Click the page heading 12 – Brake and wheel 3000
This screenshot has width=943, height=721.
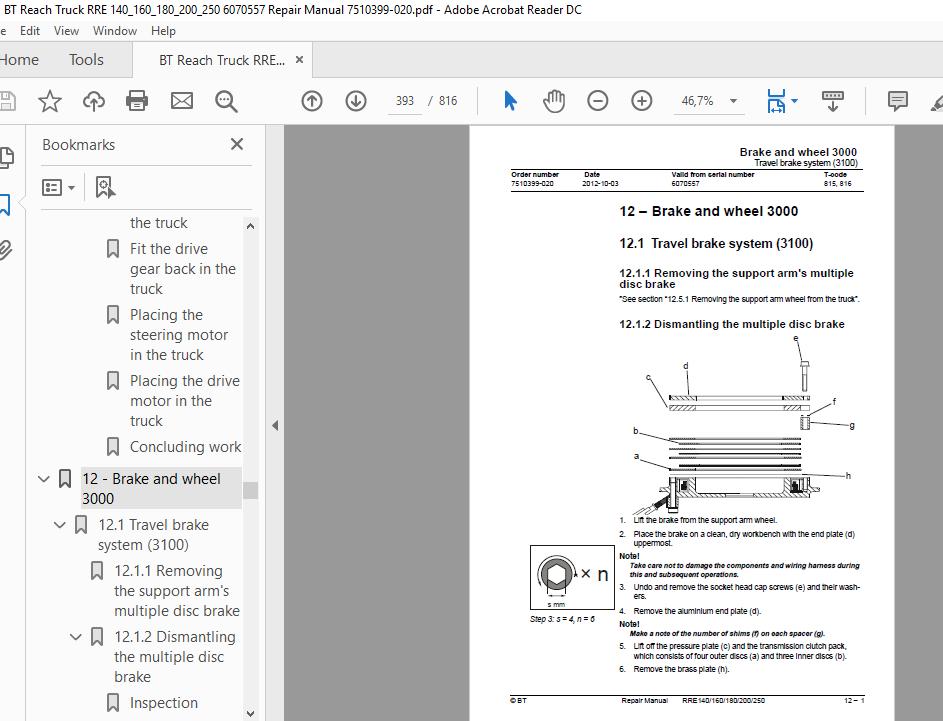(x=708, y=211)
